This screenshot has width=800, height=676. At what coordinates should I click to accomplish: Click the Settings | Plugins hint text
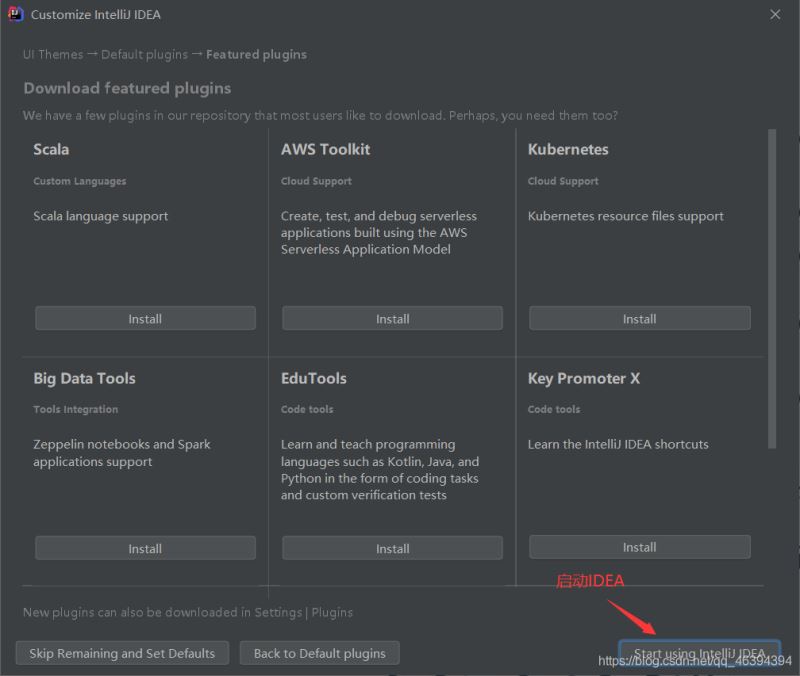click(303, 612)
